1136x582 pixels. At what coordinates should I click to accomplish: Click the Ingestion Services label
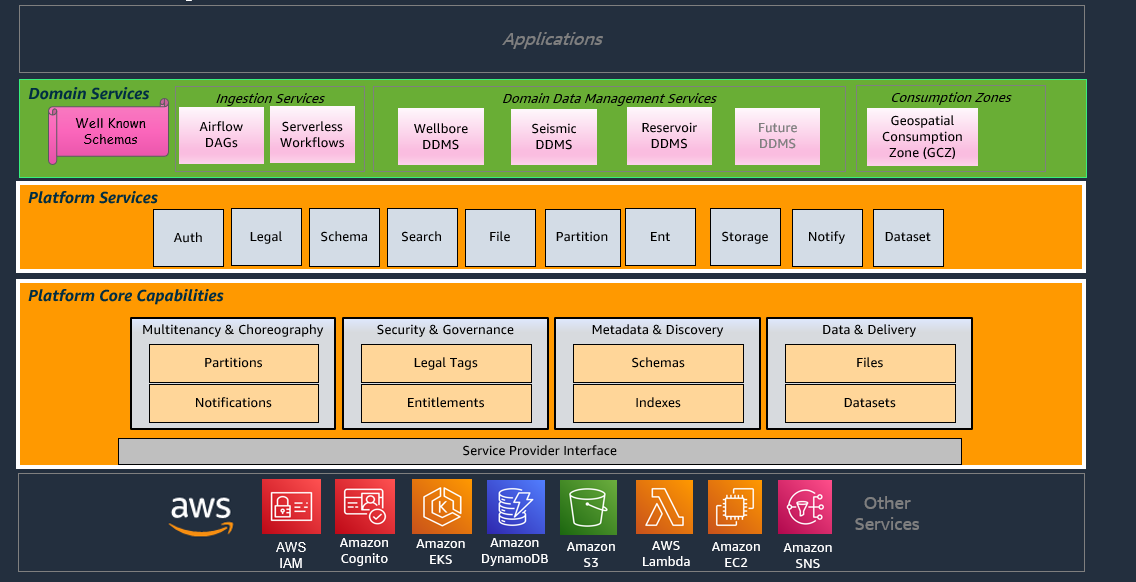[x=270, y=99]
